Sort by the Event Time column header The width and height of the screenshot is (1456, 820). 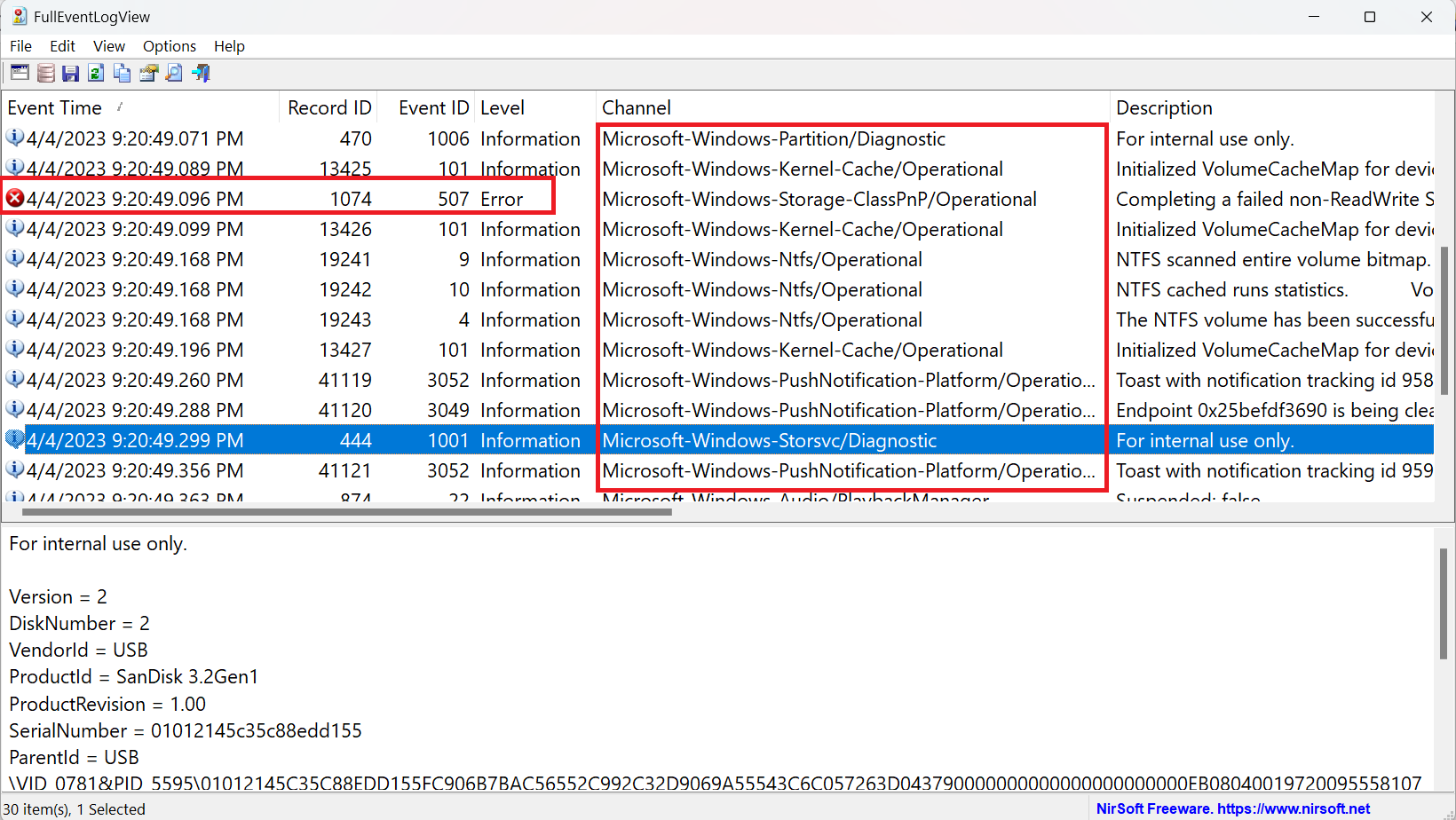(x=140, y=107)
